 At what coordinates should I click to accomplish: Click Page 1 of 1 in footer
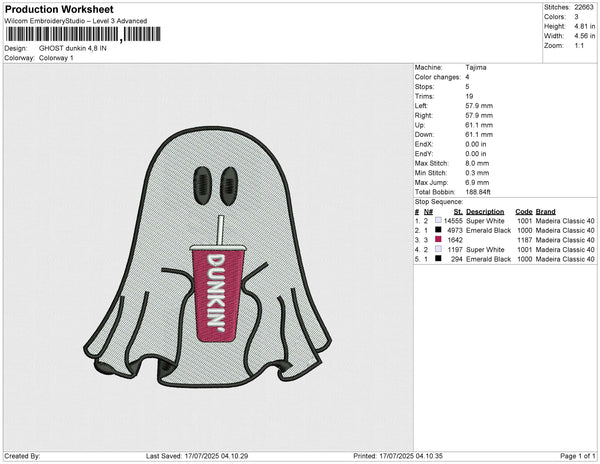[x=578, y=456]
